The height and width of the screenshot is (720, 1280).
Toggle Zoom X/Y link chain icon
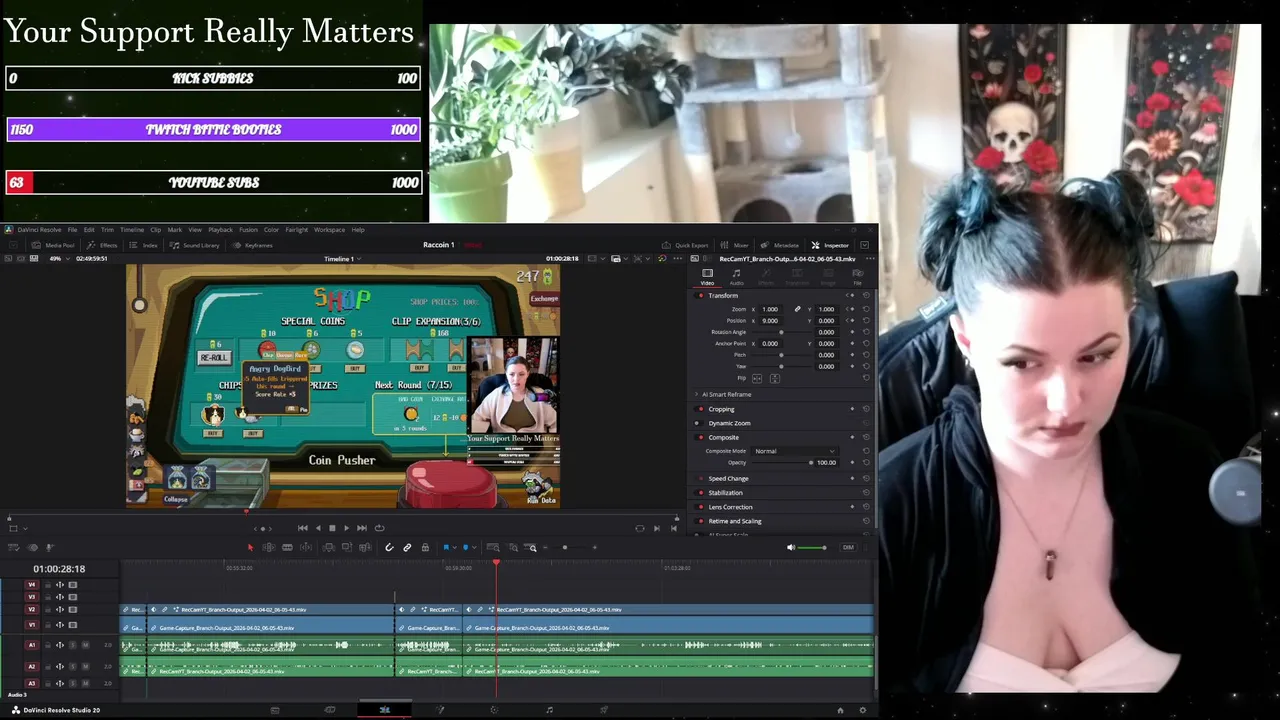(798, 309)
